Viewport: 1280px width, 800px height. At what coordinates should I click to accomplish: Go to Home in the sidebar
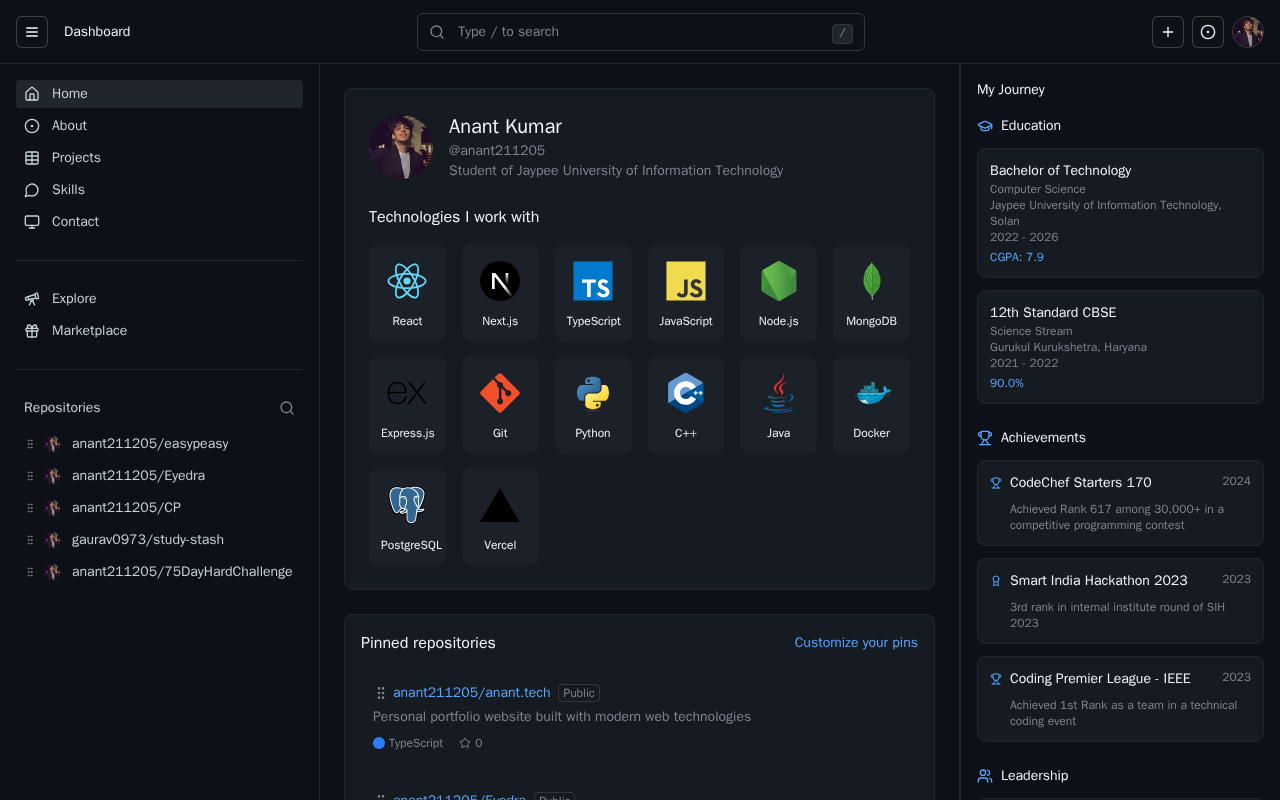[x=160, y=94]
